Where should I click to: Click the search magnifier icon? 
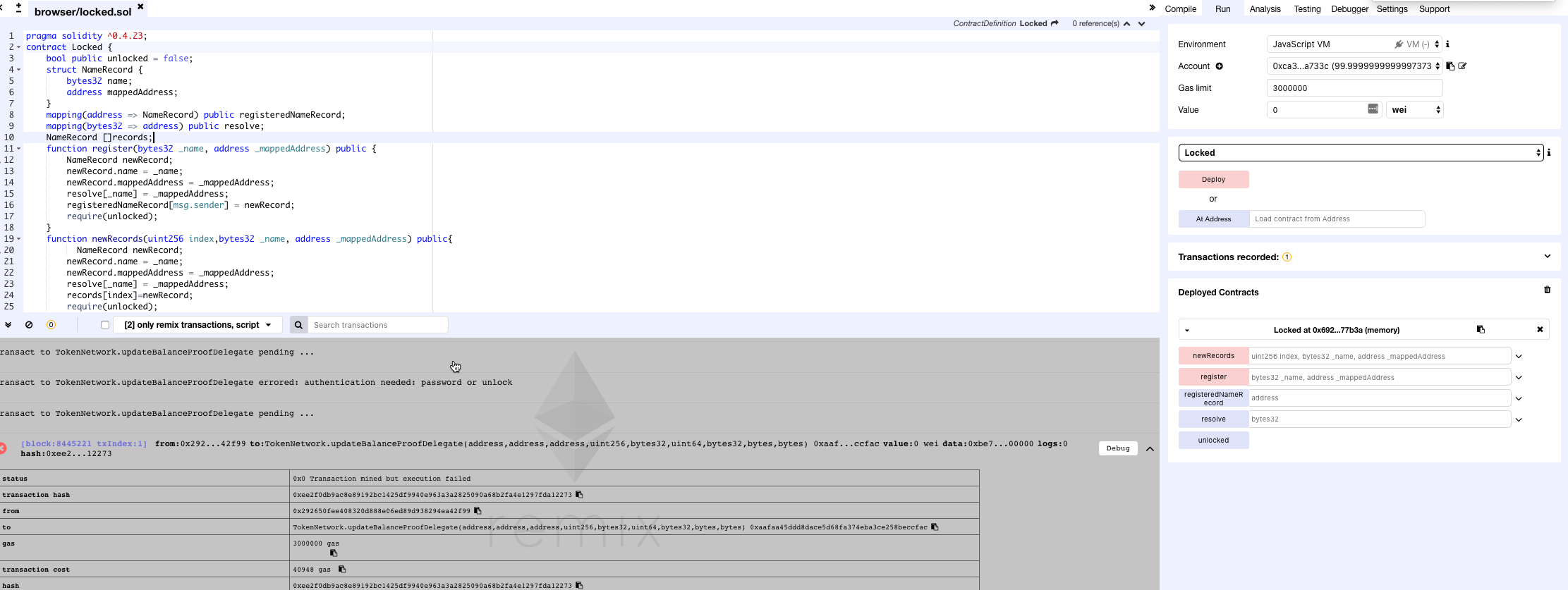click(298, 325)
